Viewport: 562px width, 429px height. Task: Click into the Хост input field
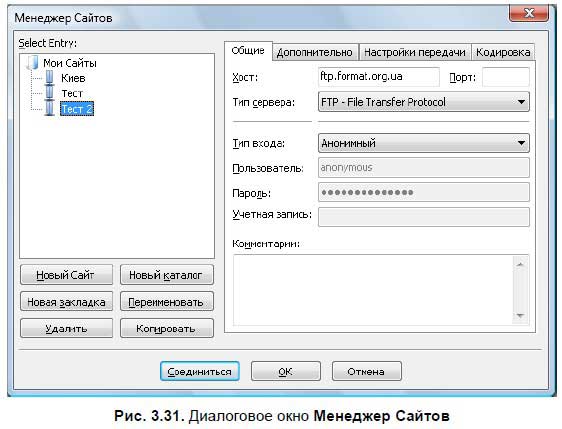(x=378, y=77)
